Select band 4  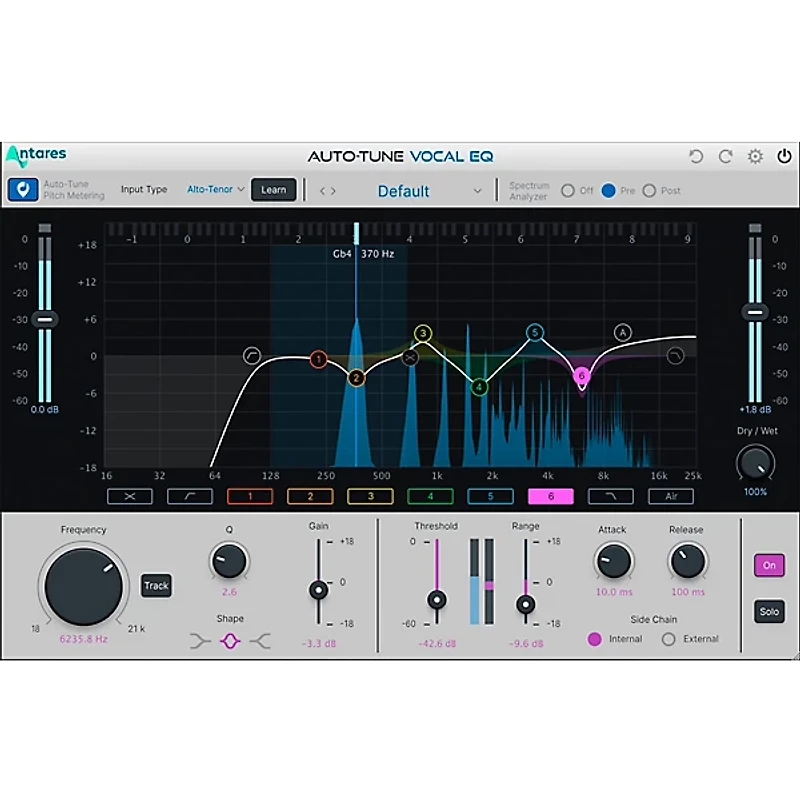pyautogui.click(x=430, y=496)
